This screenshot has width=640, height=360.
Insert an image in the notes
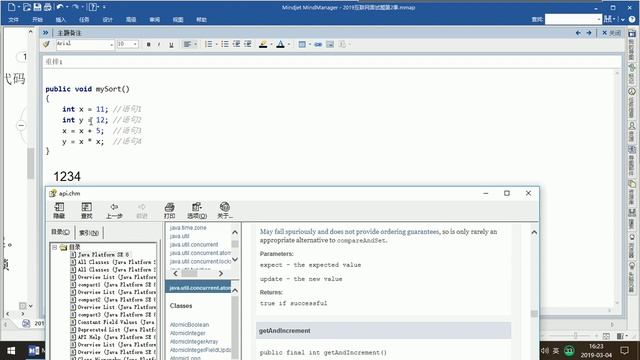(330, 44)
